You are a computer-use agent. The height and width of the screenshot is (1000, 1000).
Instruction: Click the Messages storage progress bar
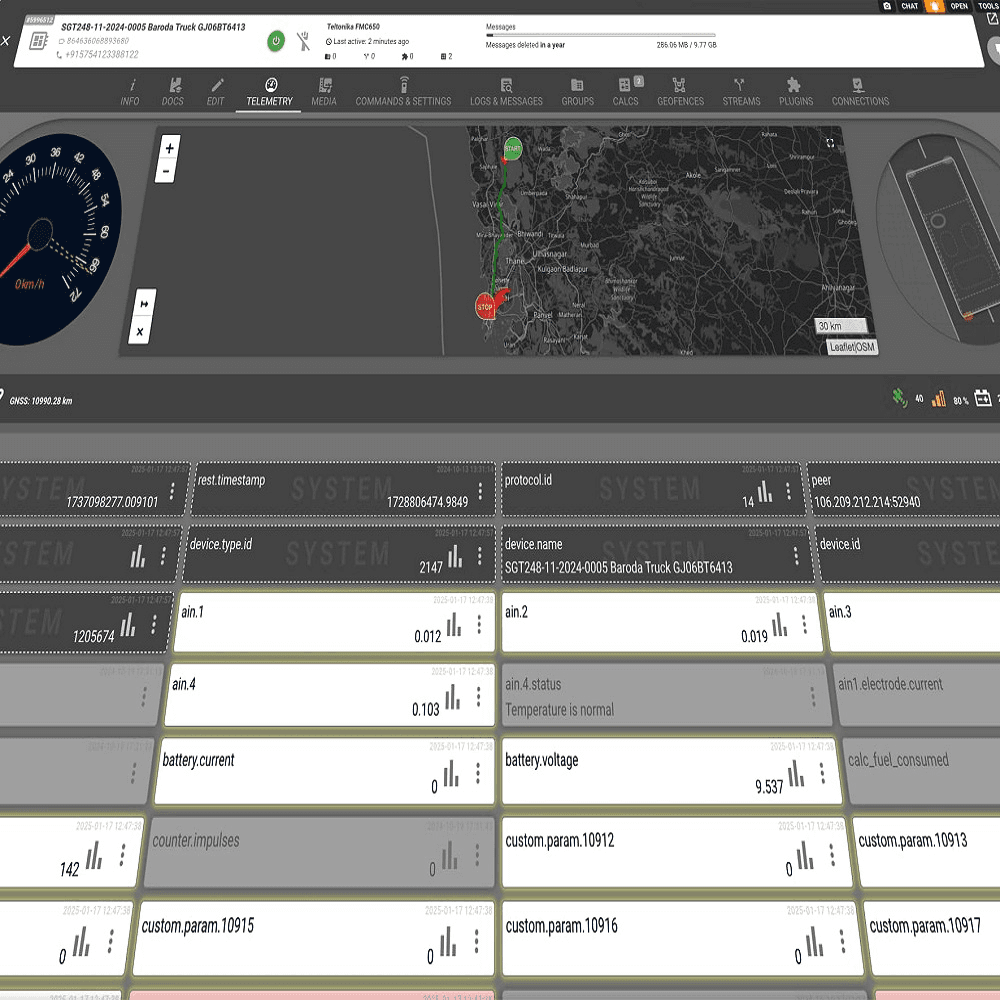pyautogui.click(x=600, y=35)
